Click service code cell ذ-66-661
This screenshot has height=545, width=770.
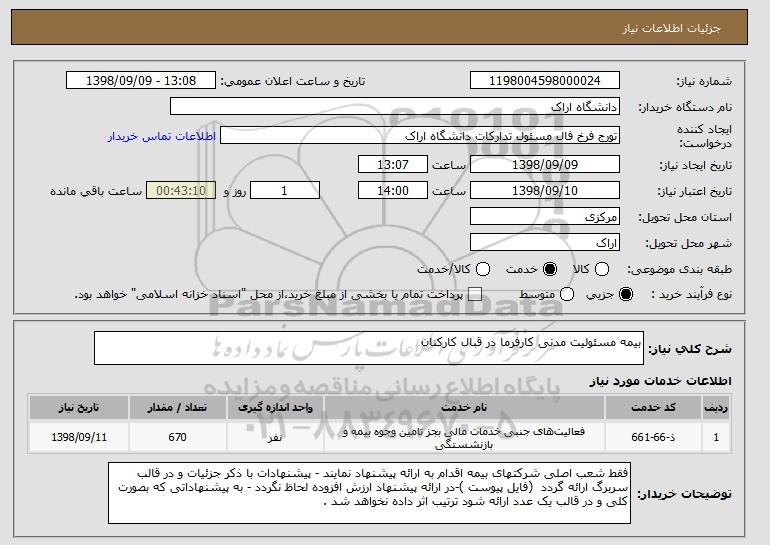coord(653,437)
